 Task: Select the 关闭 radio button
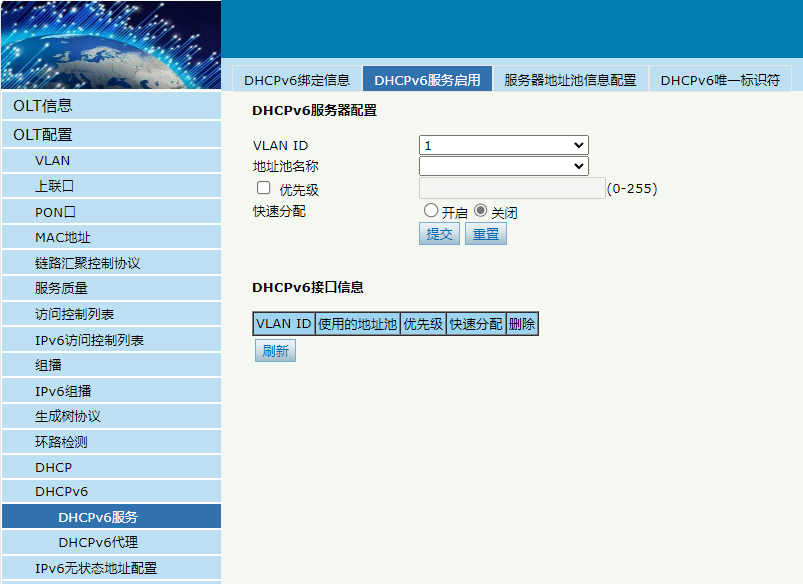click(x=480, y=211)
